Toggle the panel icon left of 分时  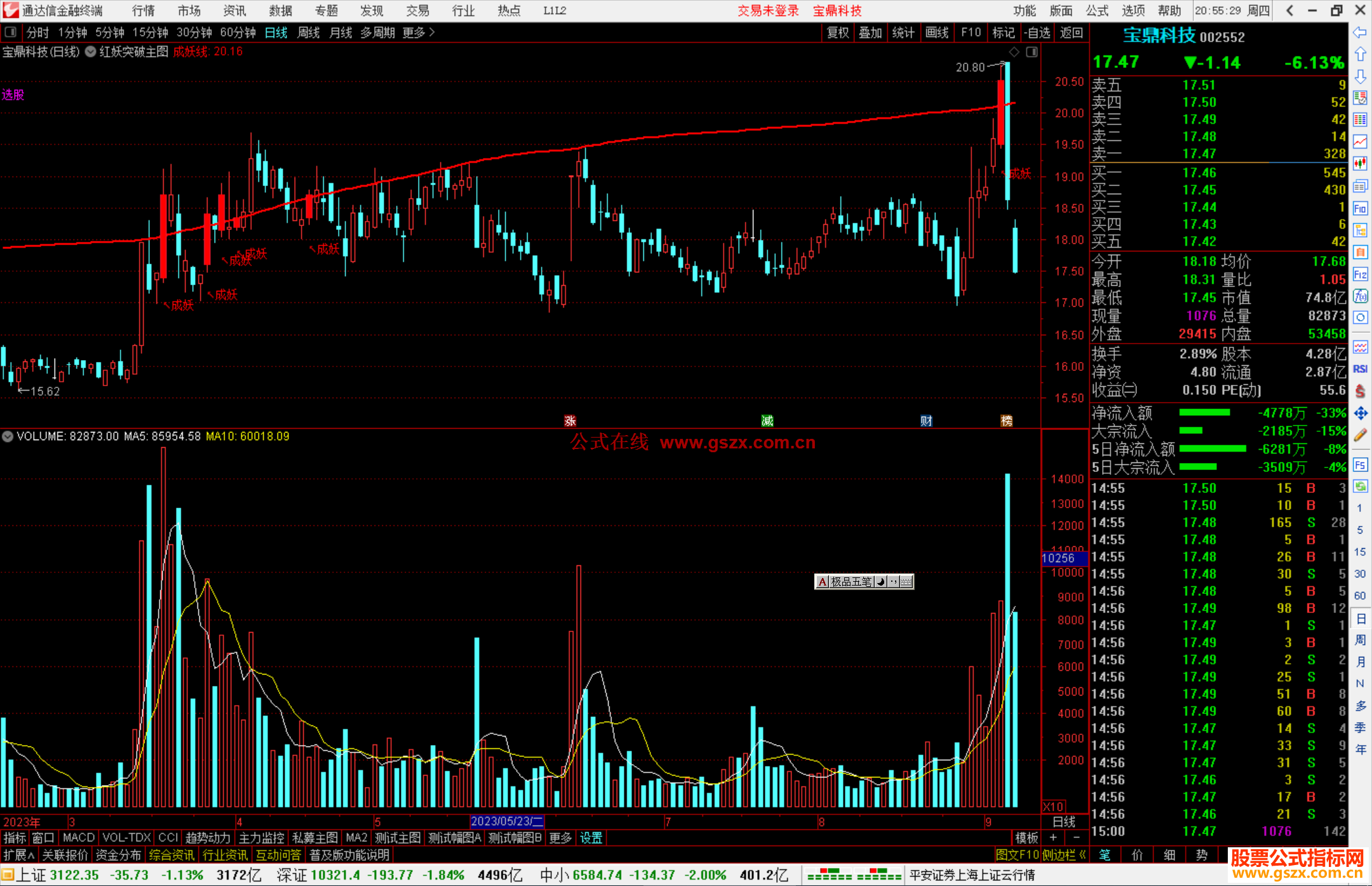coord(11,32)
